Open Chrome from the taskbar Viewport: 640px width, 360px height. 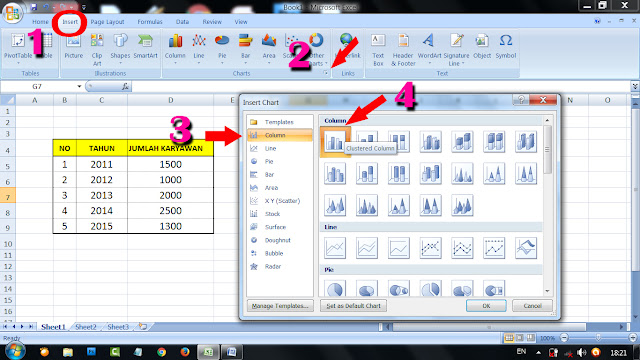point(161,352)
